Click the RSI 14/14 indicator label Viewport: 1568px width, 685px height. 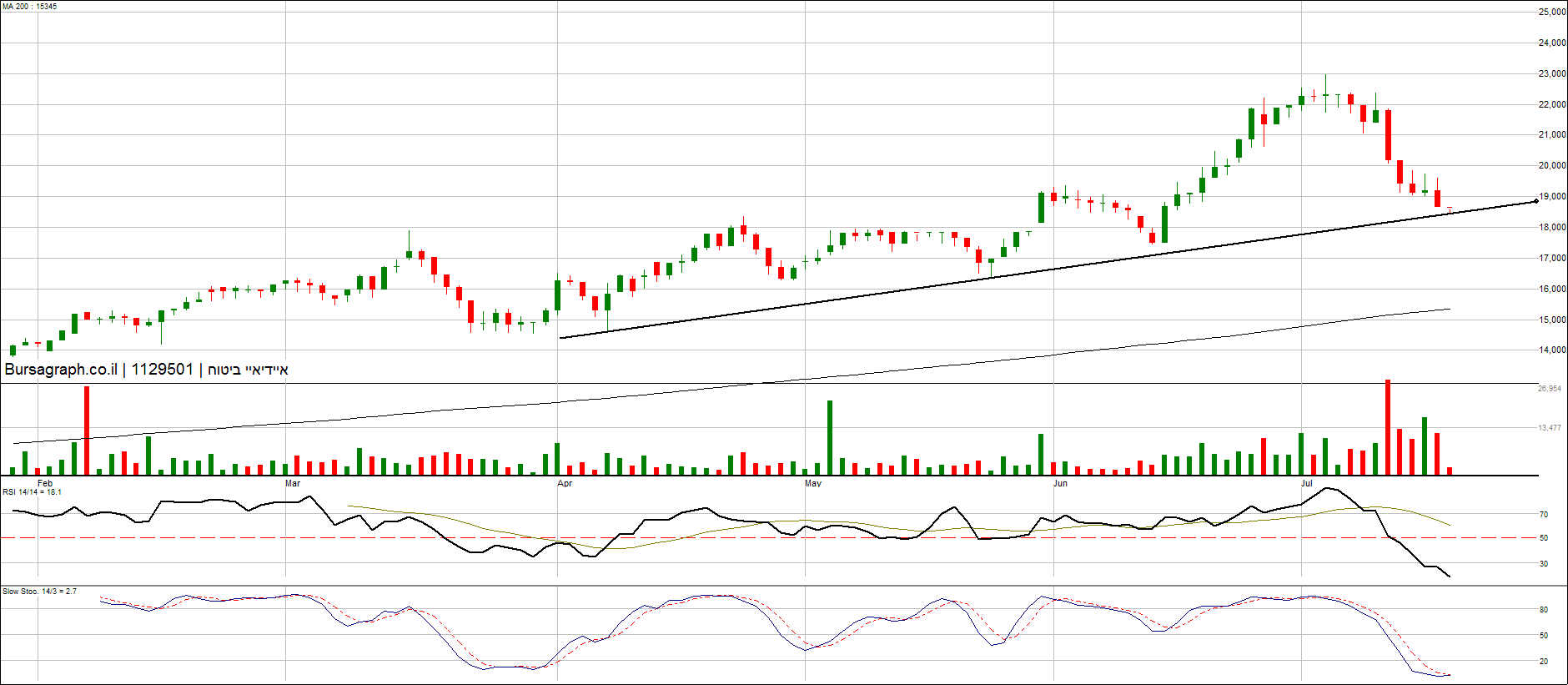click(x=32, y=492)
